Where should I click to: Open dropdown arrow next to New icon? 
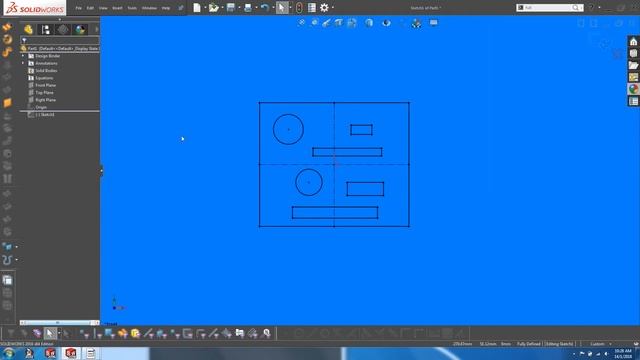205,7
